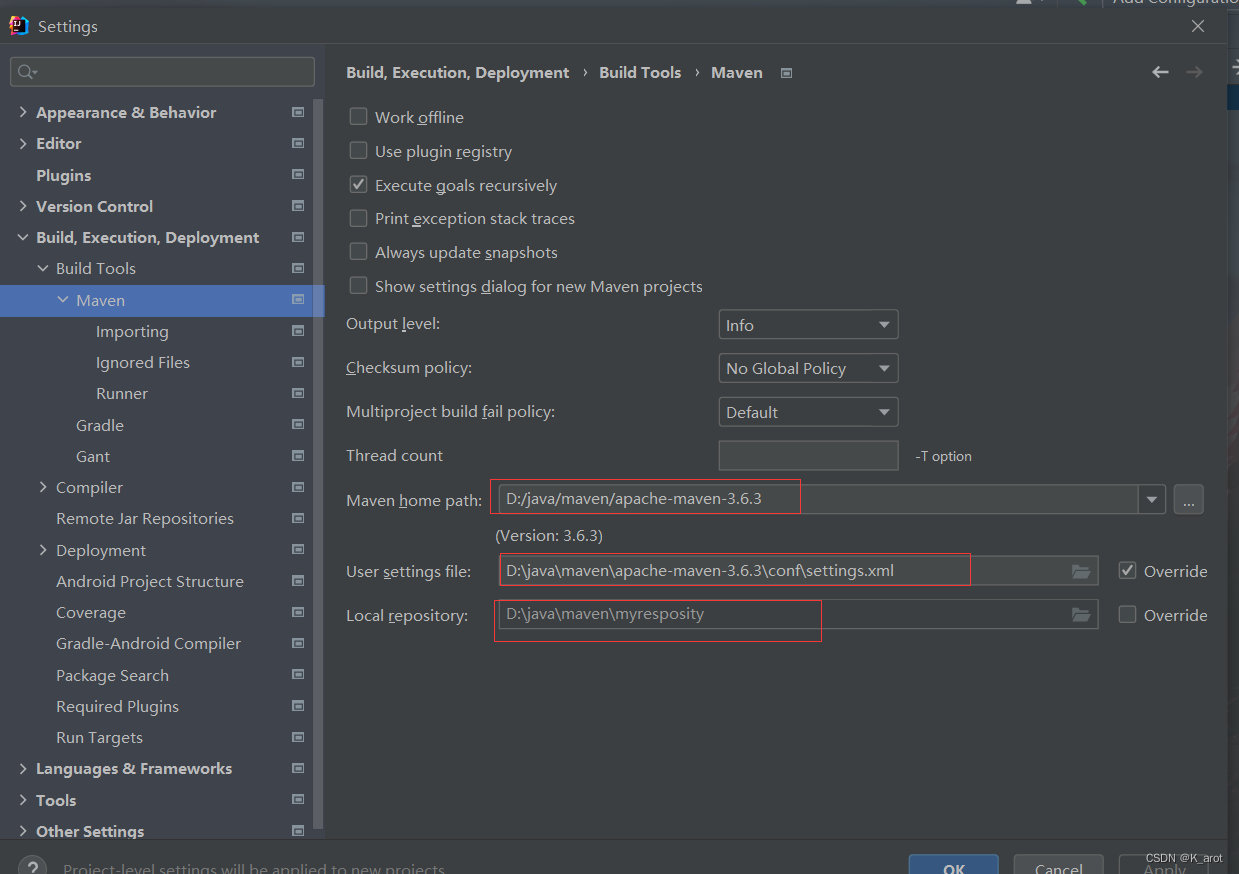Collapse the Maven tree node

pyautogui.click(x=63, y=300)
